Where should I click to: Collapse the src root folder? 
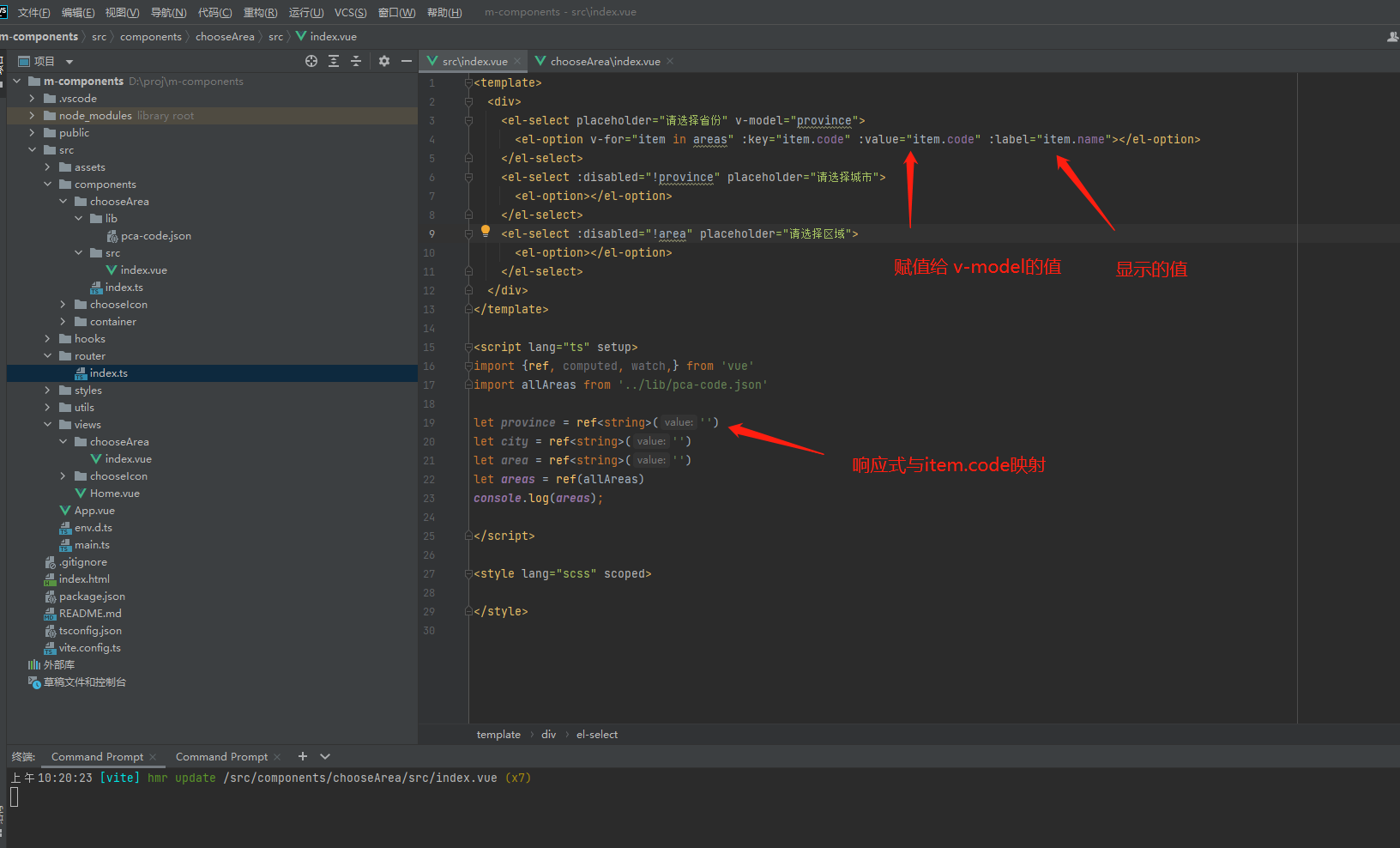(x=33, y=150)
